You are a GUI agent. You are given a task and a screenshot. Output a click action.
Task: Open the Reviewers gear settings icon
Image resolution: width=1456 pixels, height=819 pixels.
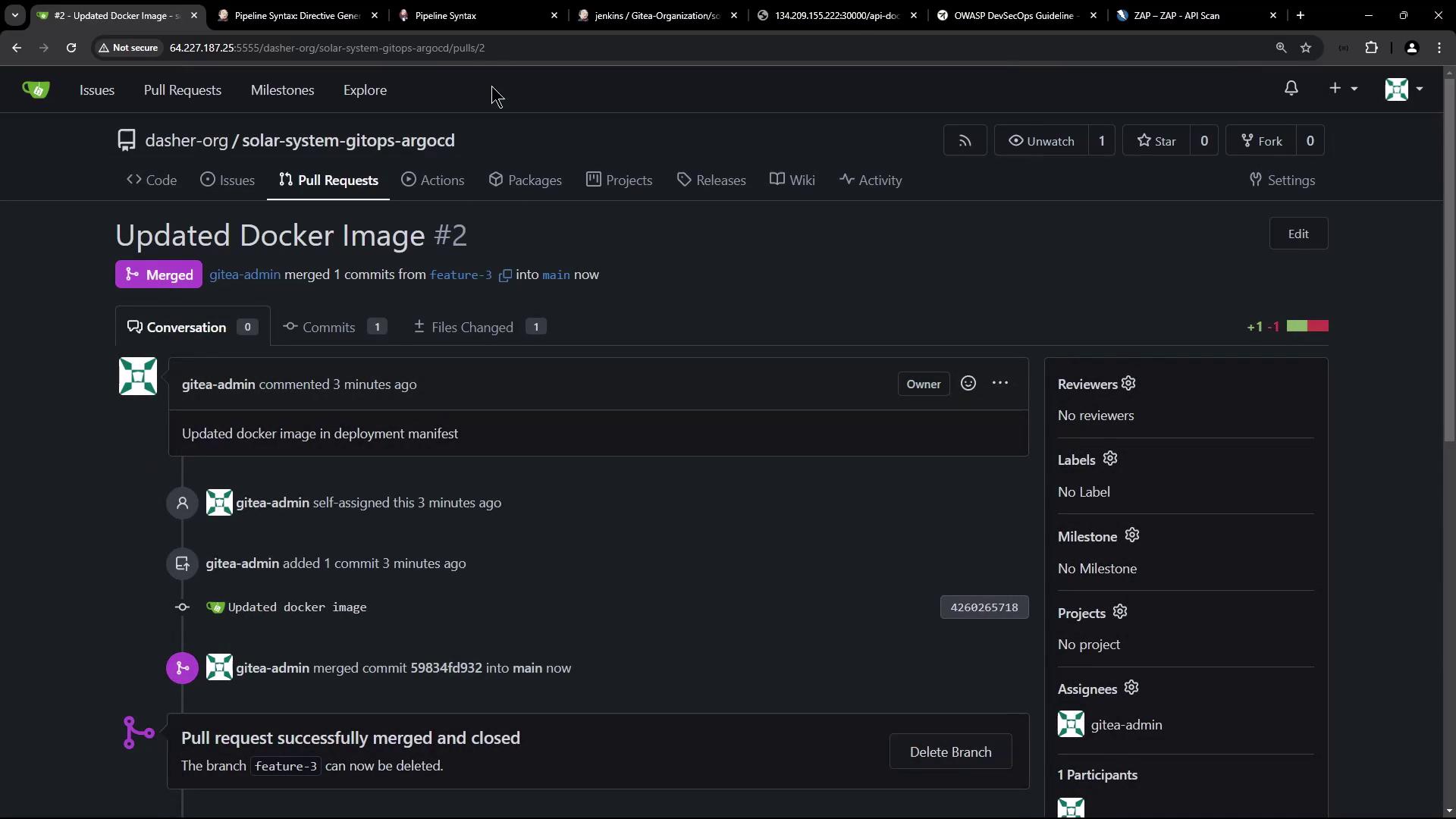1128,384
